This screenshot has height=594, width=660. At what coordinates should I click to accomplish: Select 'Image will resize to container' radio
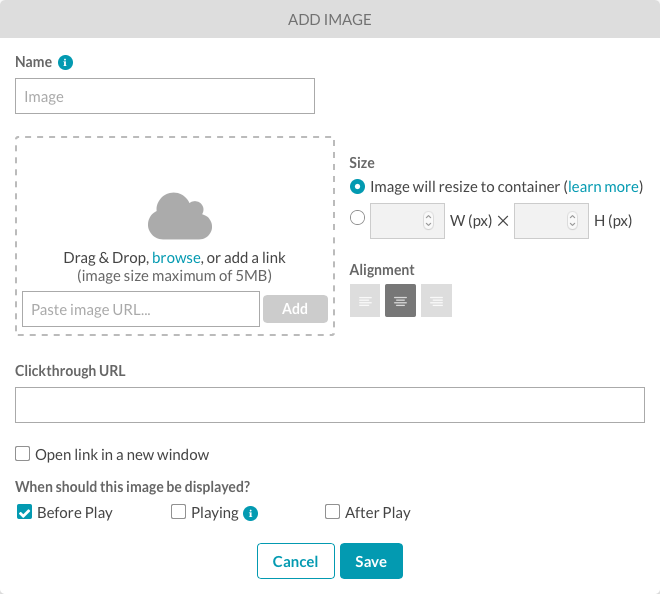pyautogui.click(x=357, y=186)
